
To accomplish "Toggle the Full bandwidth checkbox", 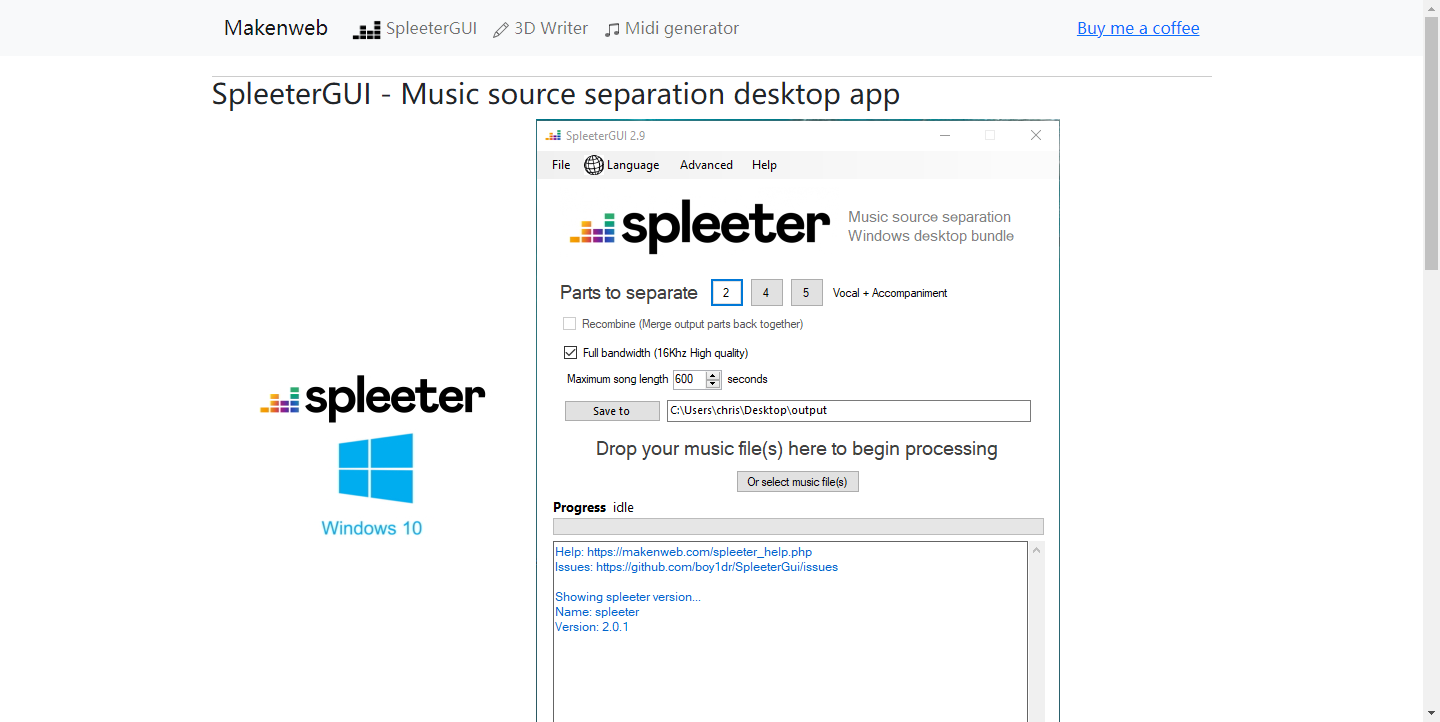I will pos(570,353).
